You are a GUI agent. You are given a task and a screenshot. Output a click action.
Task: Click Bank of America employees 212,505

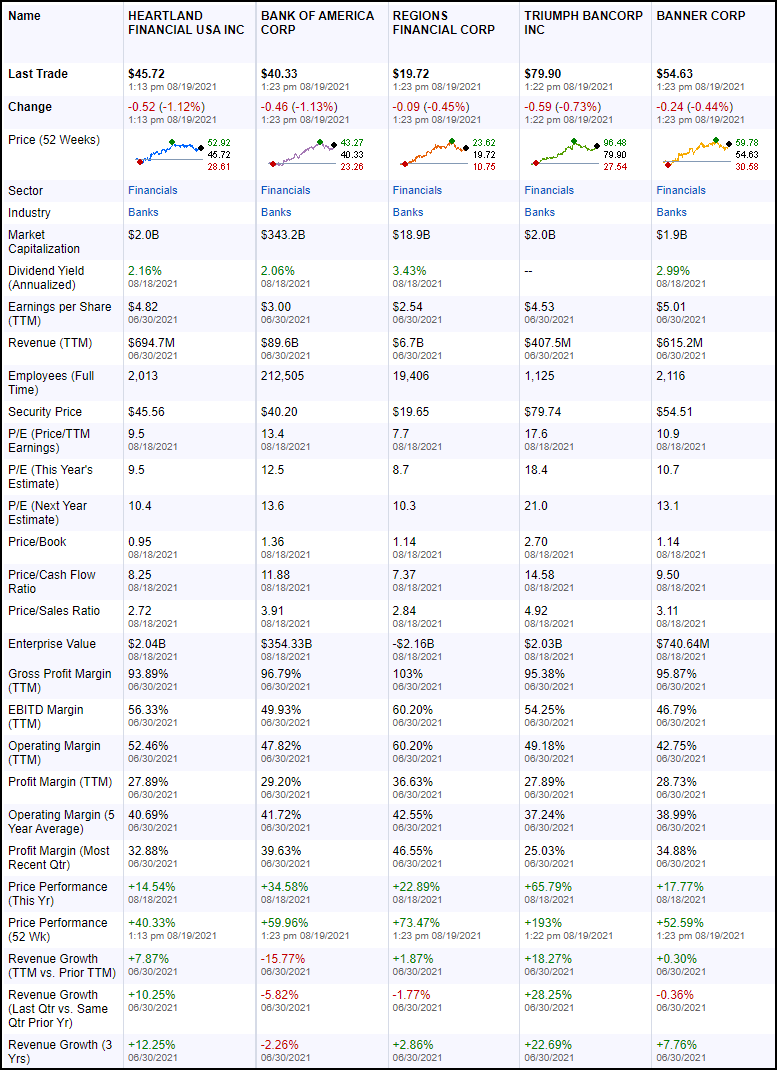(x=282, y=376)
